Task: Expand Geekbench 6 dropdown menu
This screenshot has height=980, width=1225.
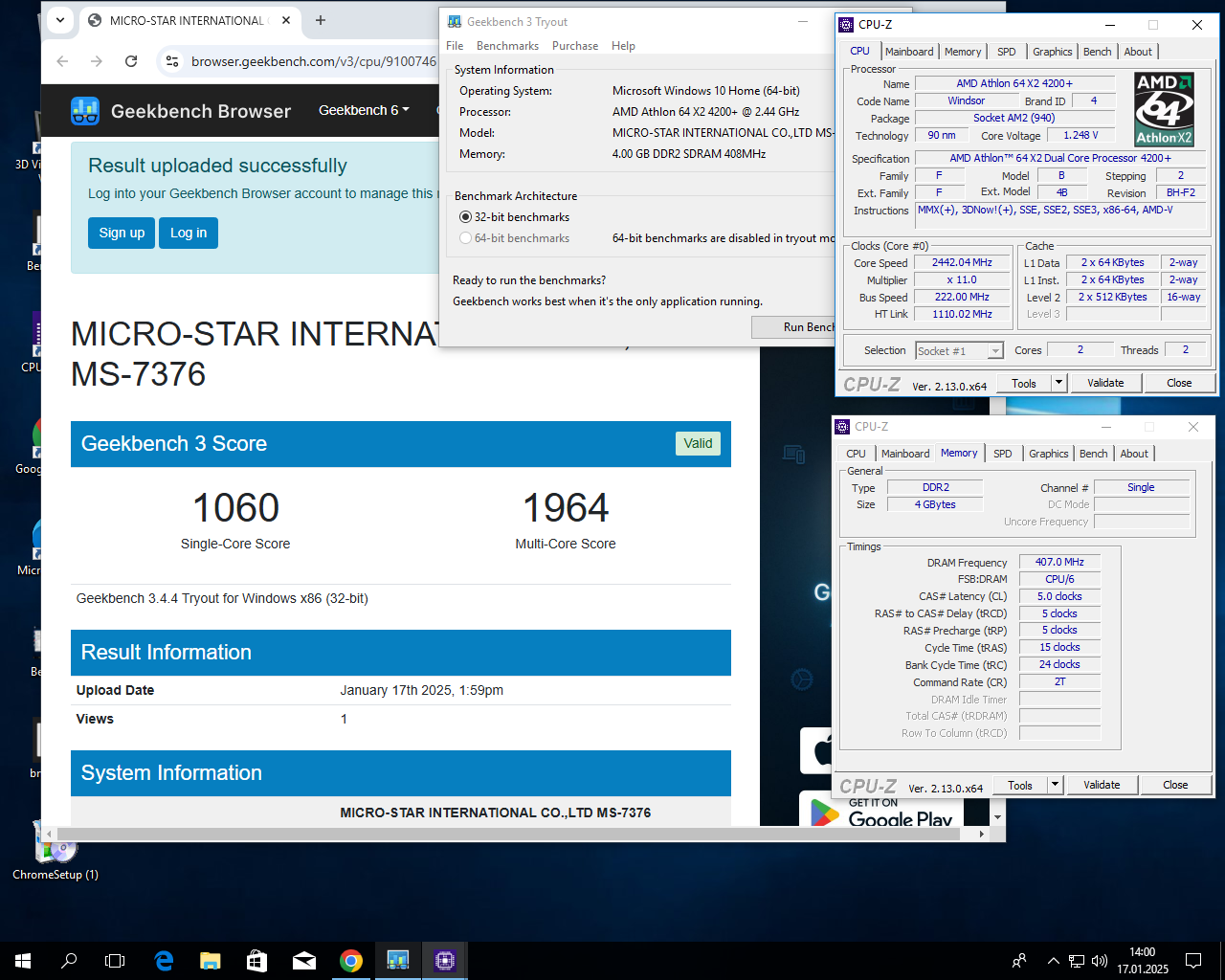Action: click(x=364, y=111)
